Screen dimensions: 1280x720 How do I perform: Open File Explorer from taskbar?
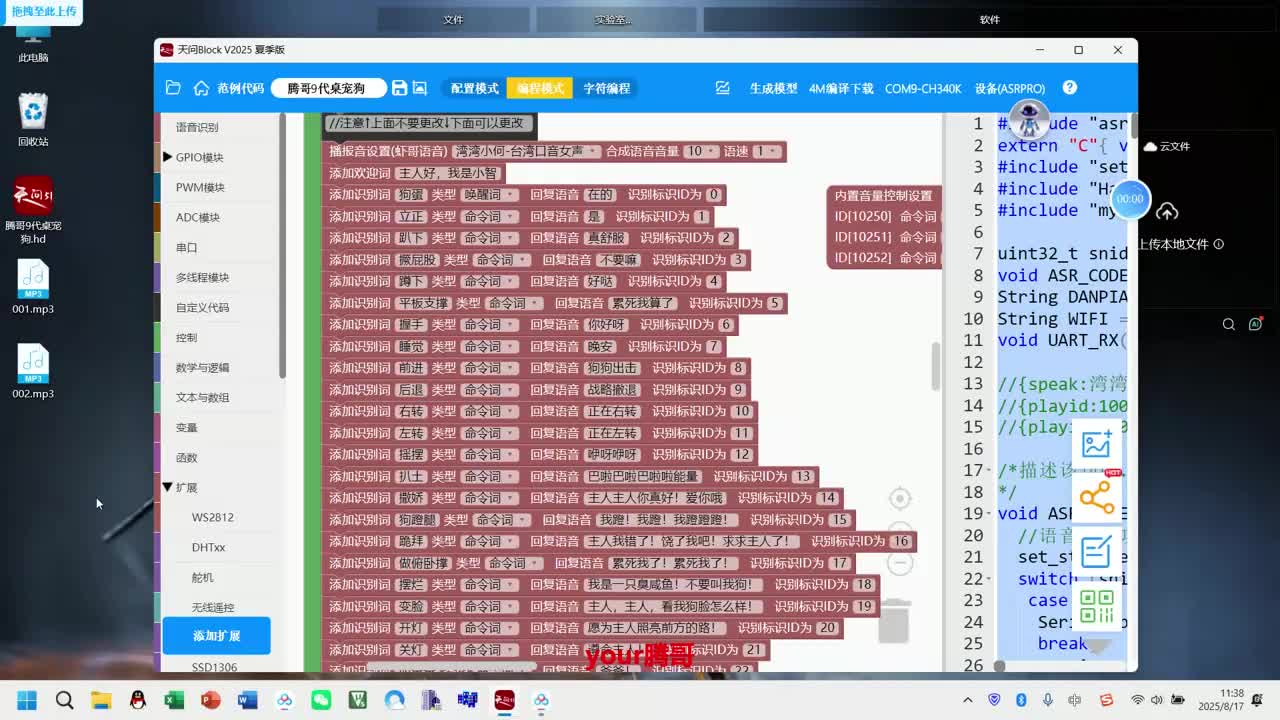pos(101,700)
